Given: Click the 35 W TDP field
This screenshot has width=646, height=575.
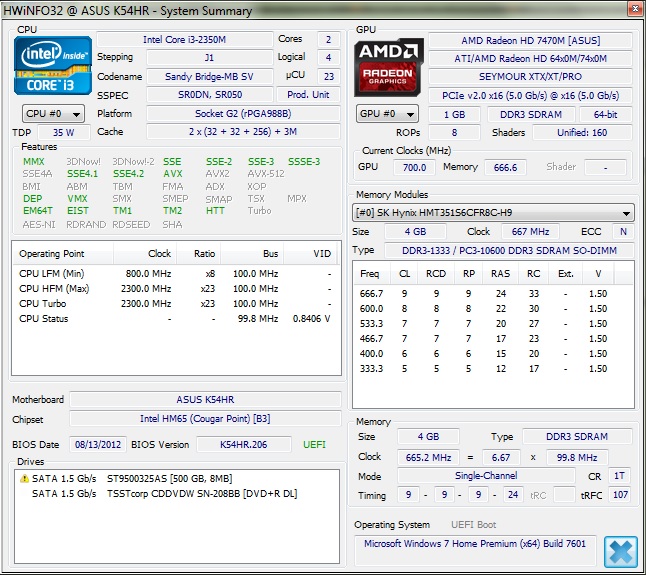Looking at the screenshot, I should point(63,133).
